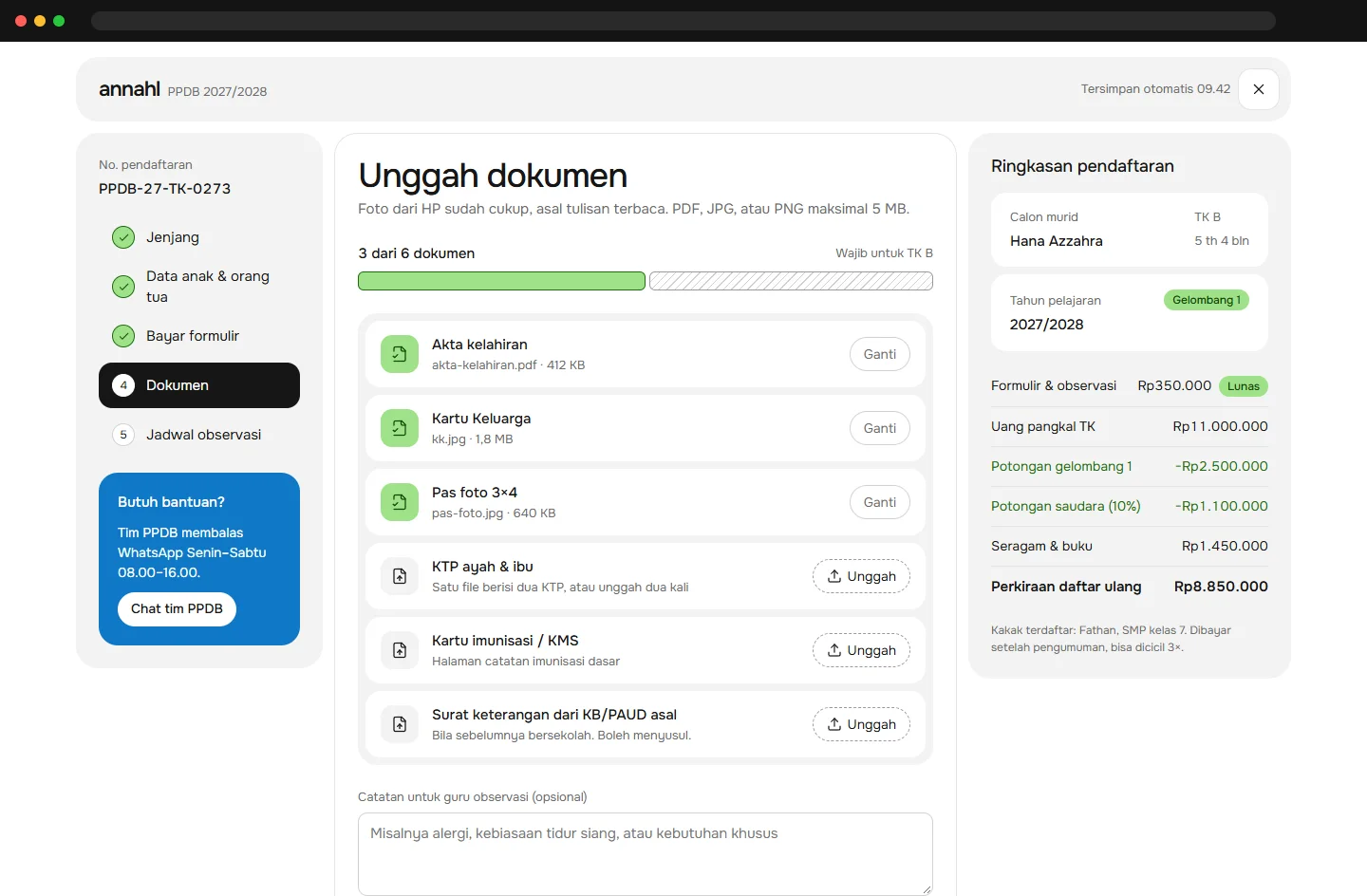Select the Dokumen step
Image resolution: width=1367 pixels, height=896 pixels.
pyautogui.click(x=199, y=385)
